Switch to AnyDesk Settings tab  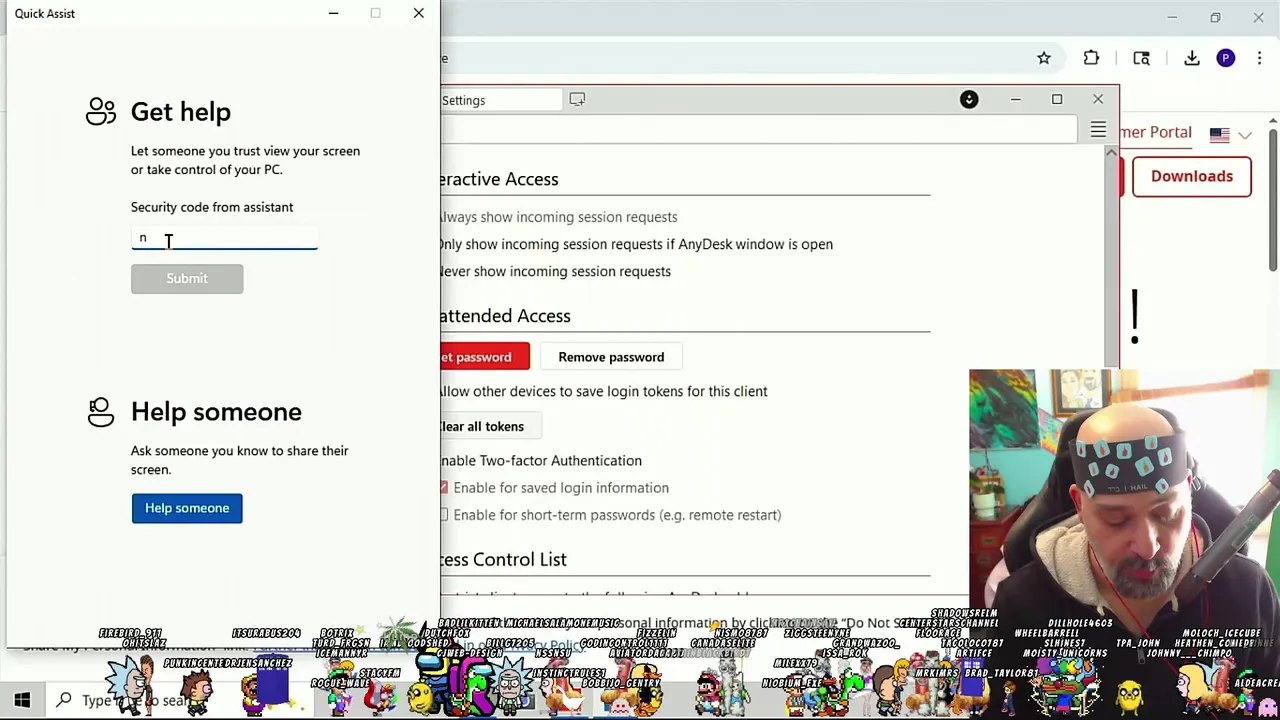[500, 100]
